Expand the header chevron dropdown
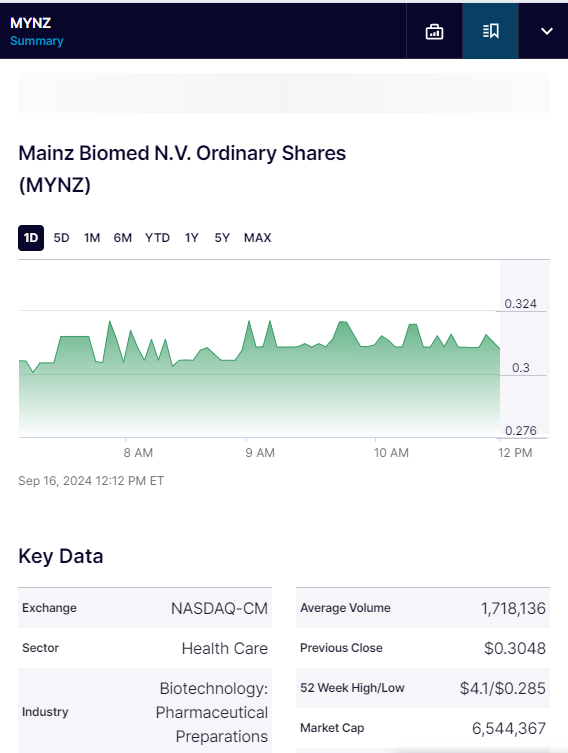 coord(546,32)
